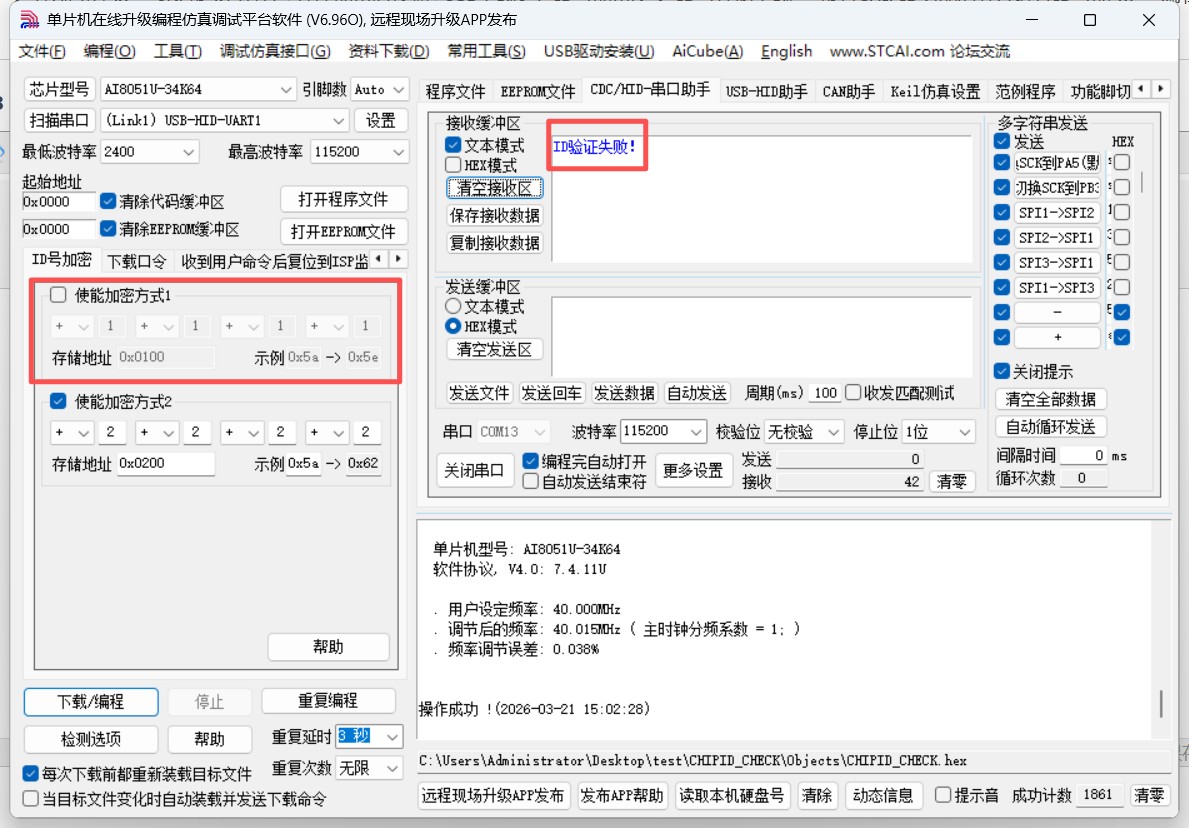Click the 清空接收区 button

point(494,187)
